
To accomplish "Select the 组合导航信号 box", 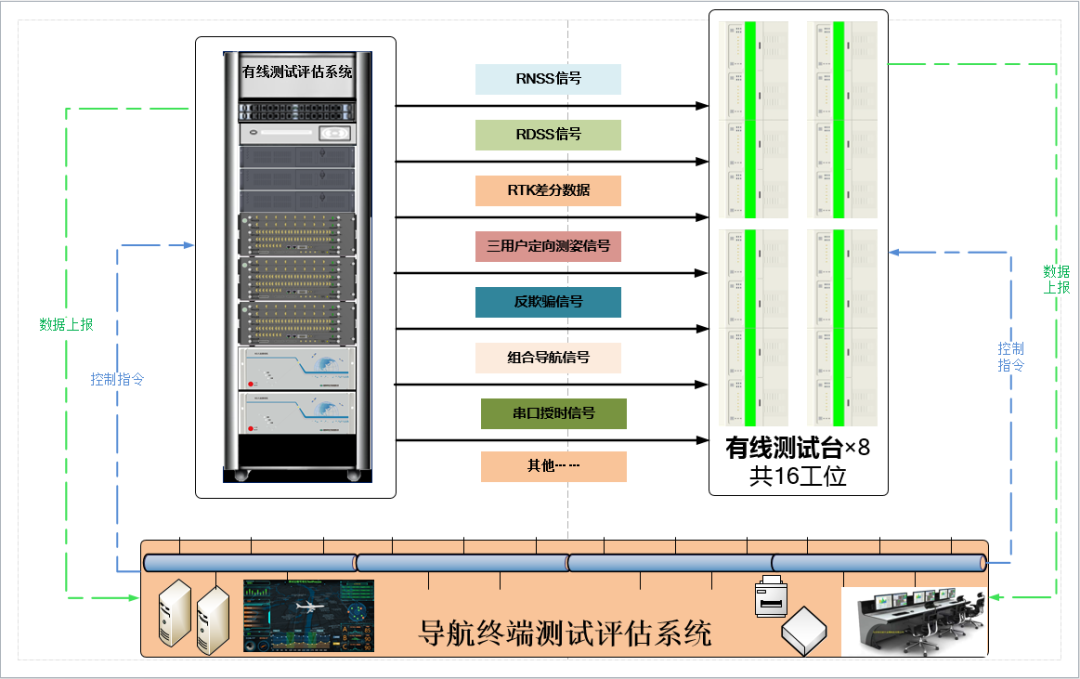I will click(548, 358).
